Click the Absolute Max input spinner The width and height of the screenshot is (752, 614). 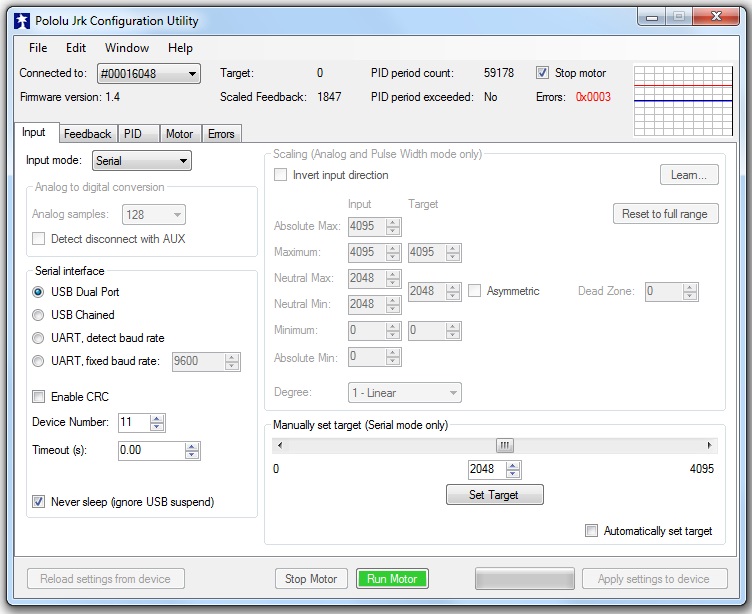click(x=393, y=226)
